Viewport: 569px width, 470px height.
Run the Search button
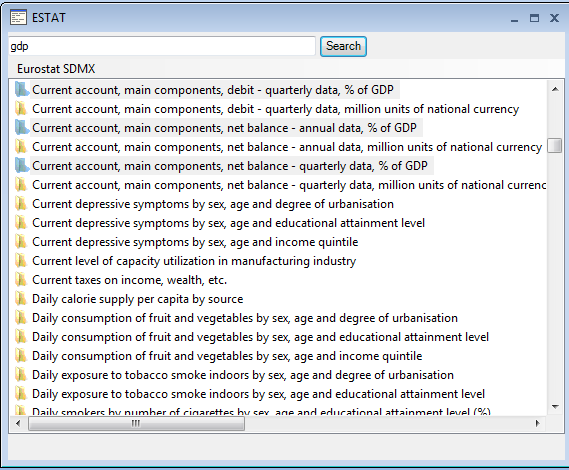(x=343, y=46)
